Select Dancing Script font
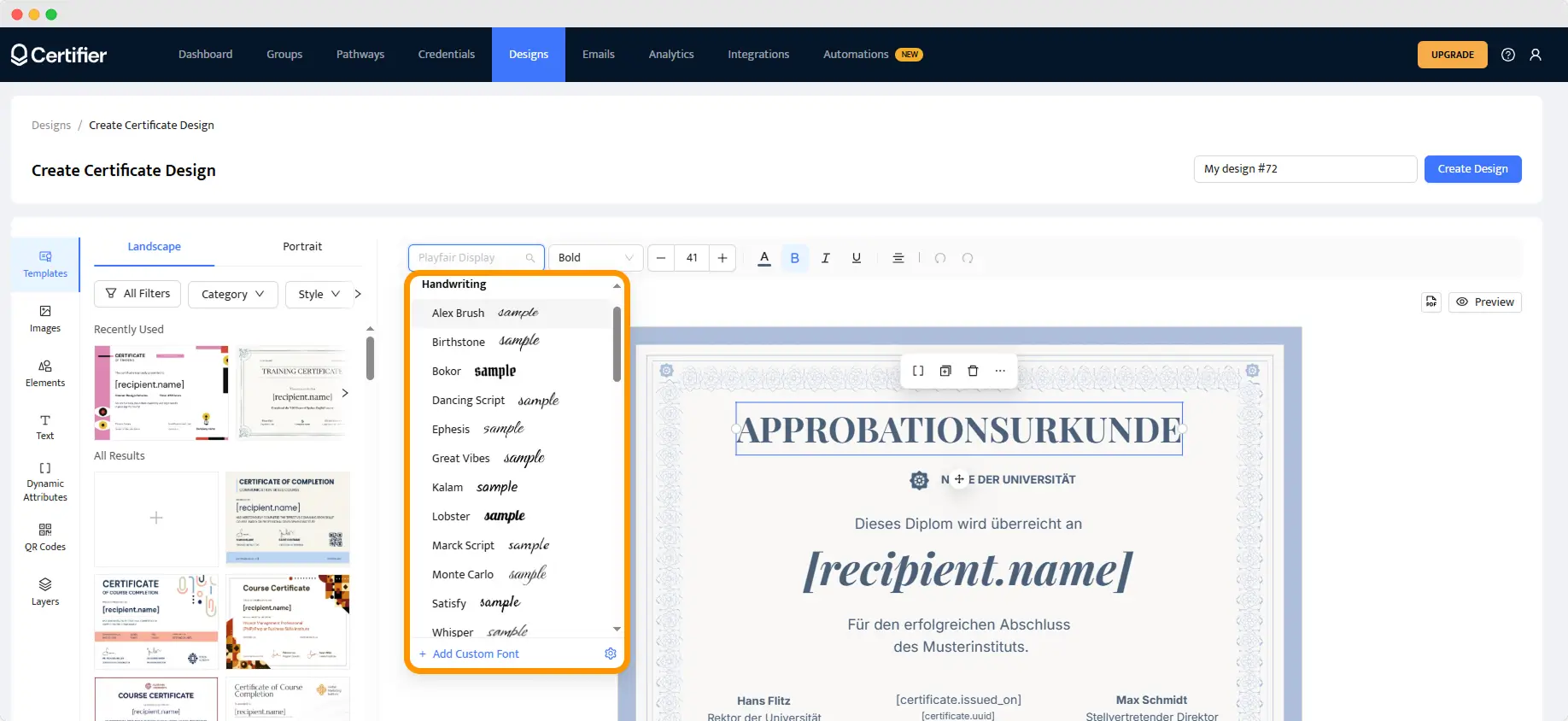This screenshot has width=1568, height=721. 512,400
